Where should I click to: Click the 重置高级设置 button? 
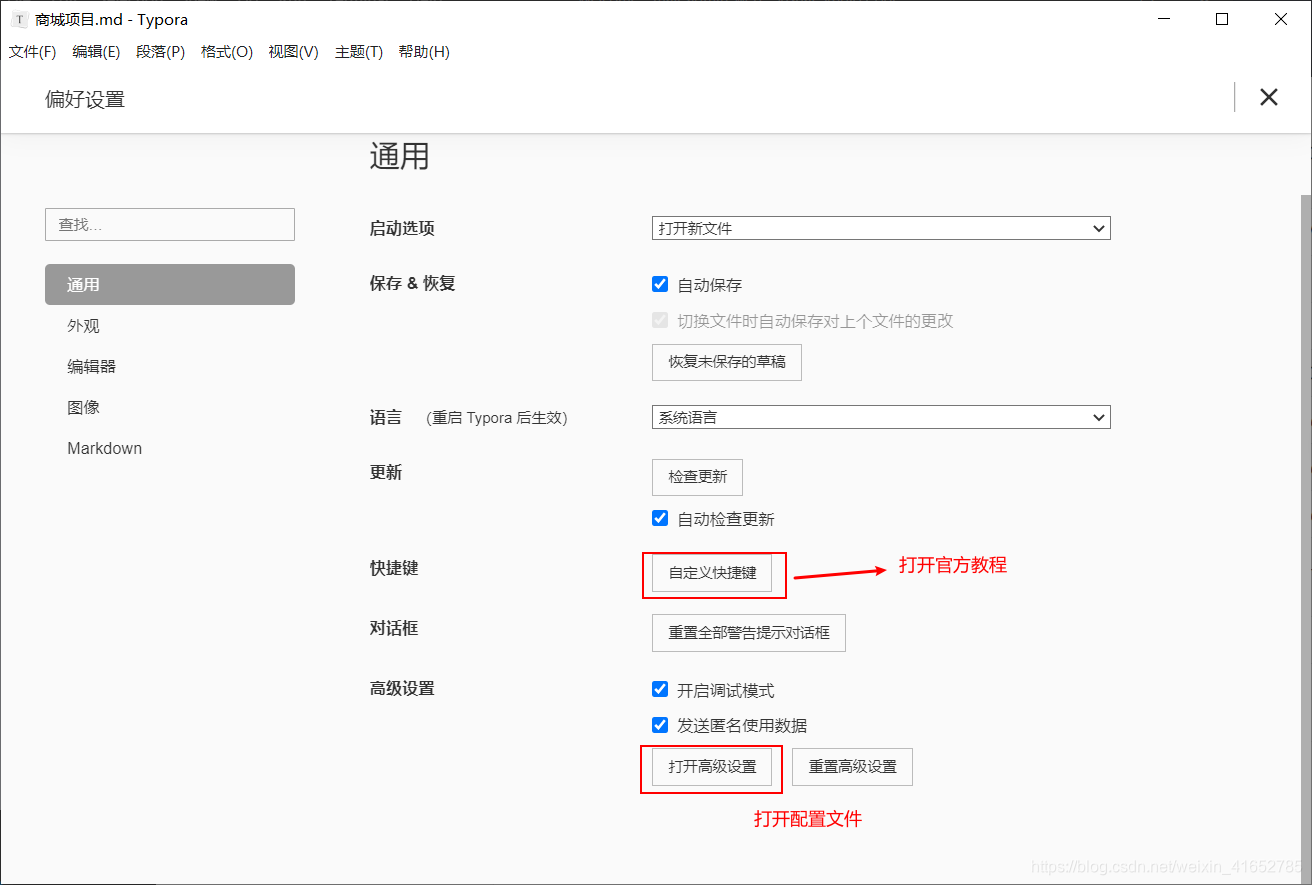852,767
